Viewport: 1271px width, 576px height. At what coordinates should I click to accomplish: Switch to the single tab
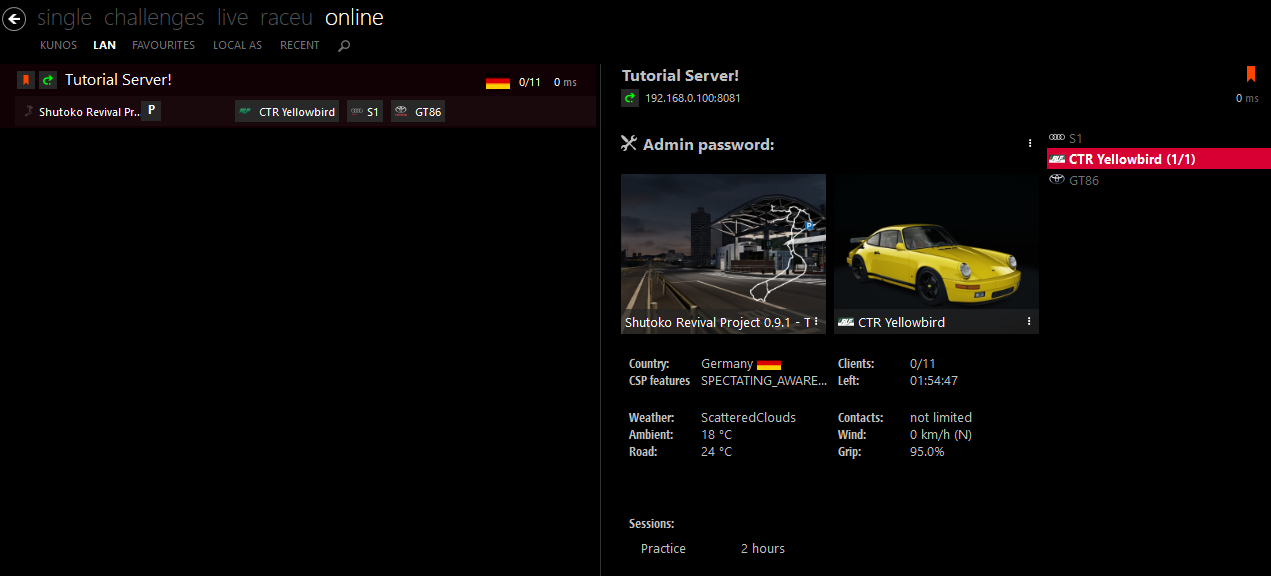(x=64, y=18)
